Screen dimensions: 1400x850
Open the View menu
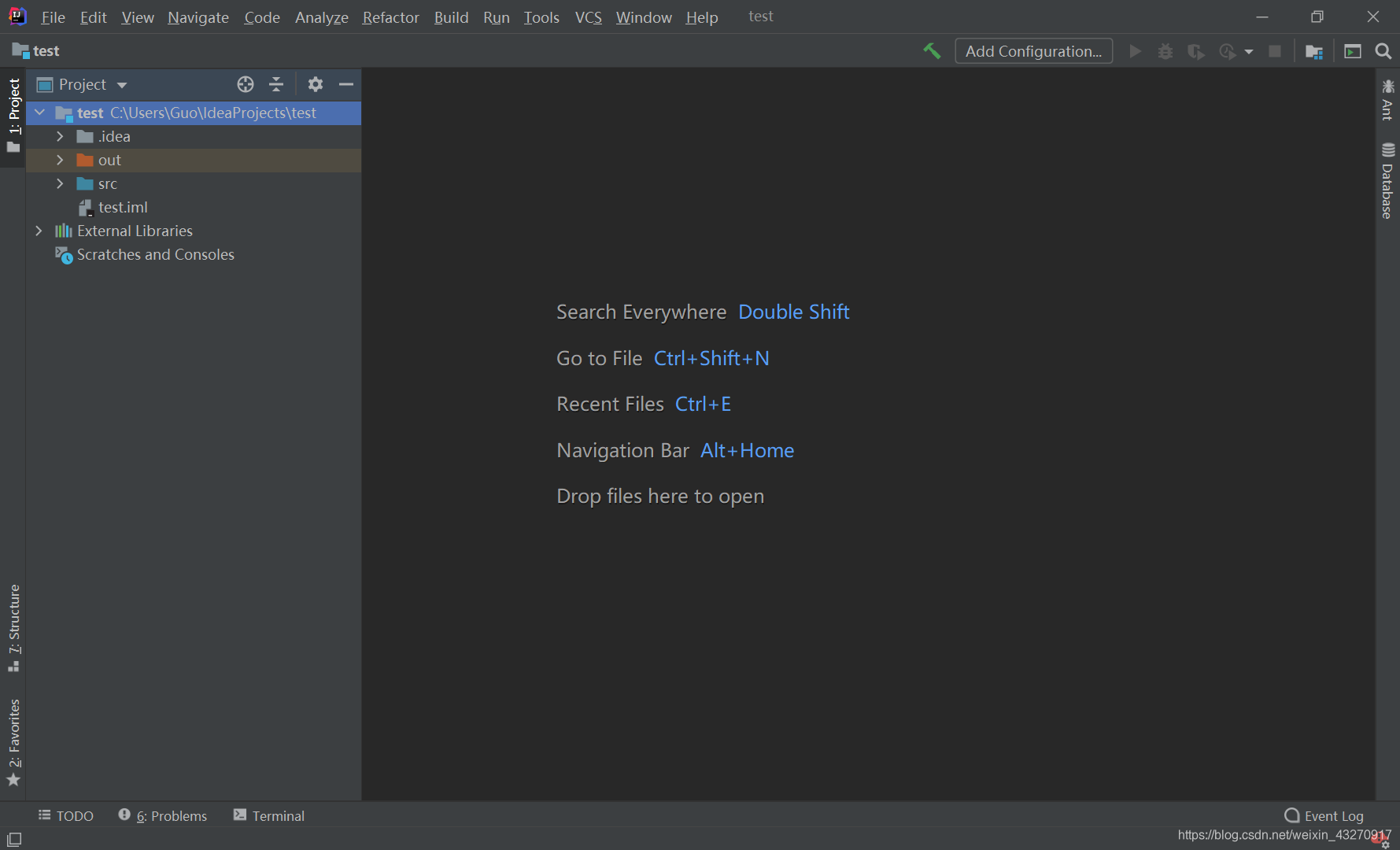[138, 17]
